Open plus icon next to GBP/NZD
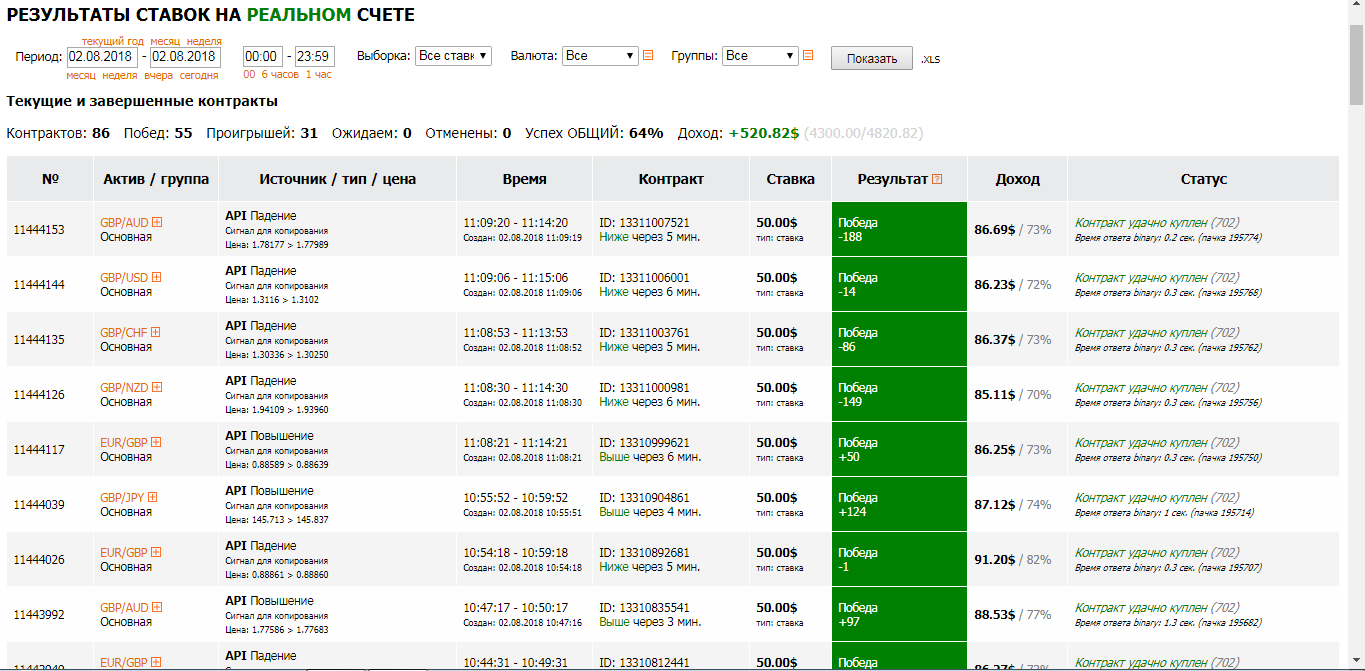The width and height of the screenshot is (1365, 671). [156, 388]
